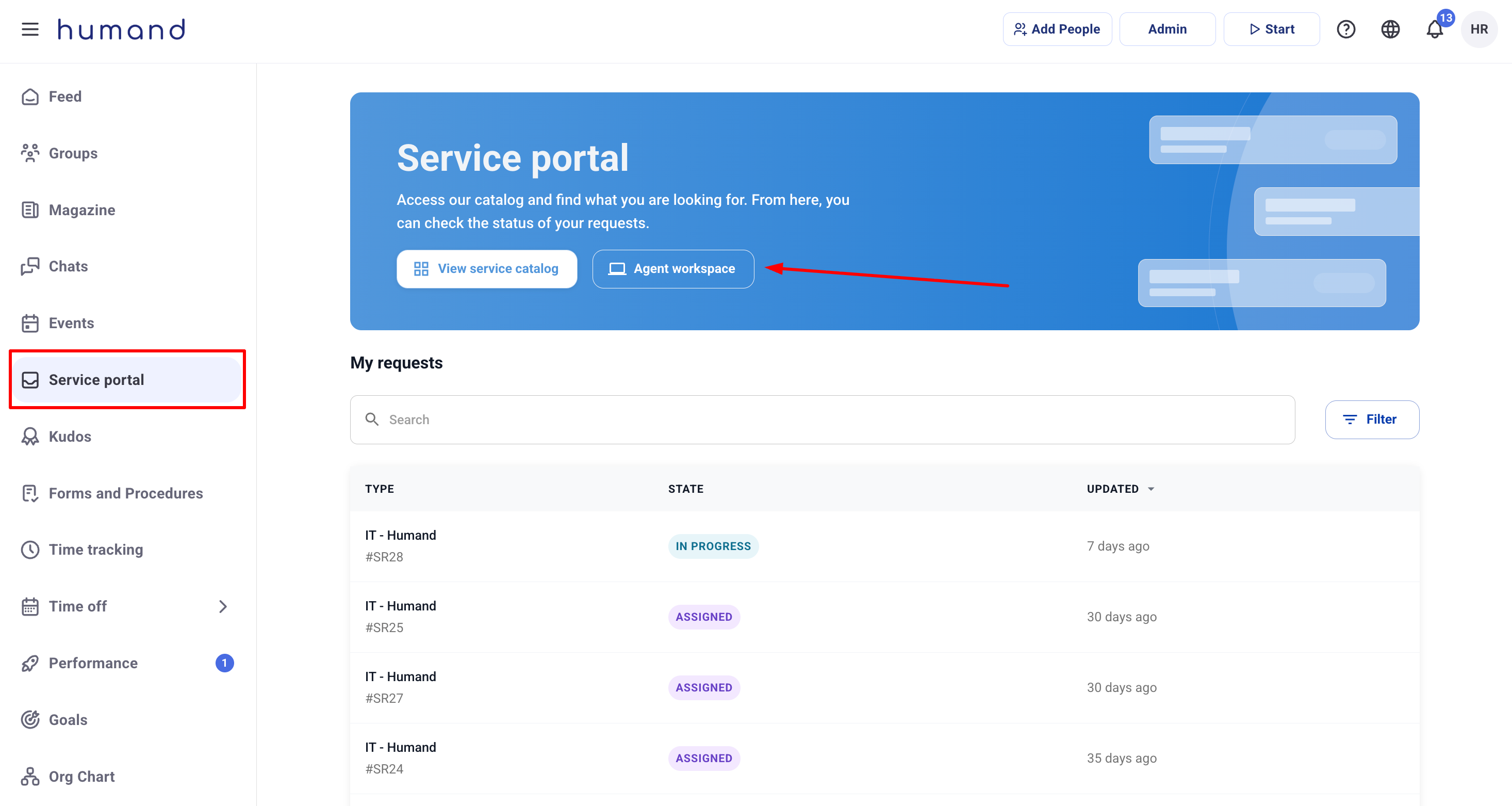Open the hamburger menu icon

(x=30, y=29)
